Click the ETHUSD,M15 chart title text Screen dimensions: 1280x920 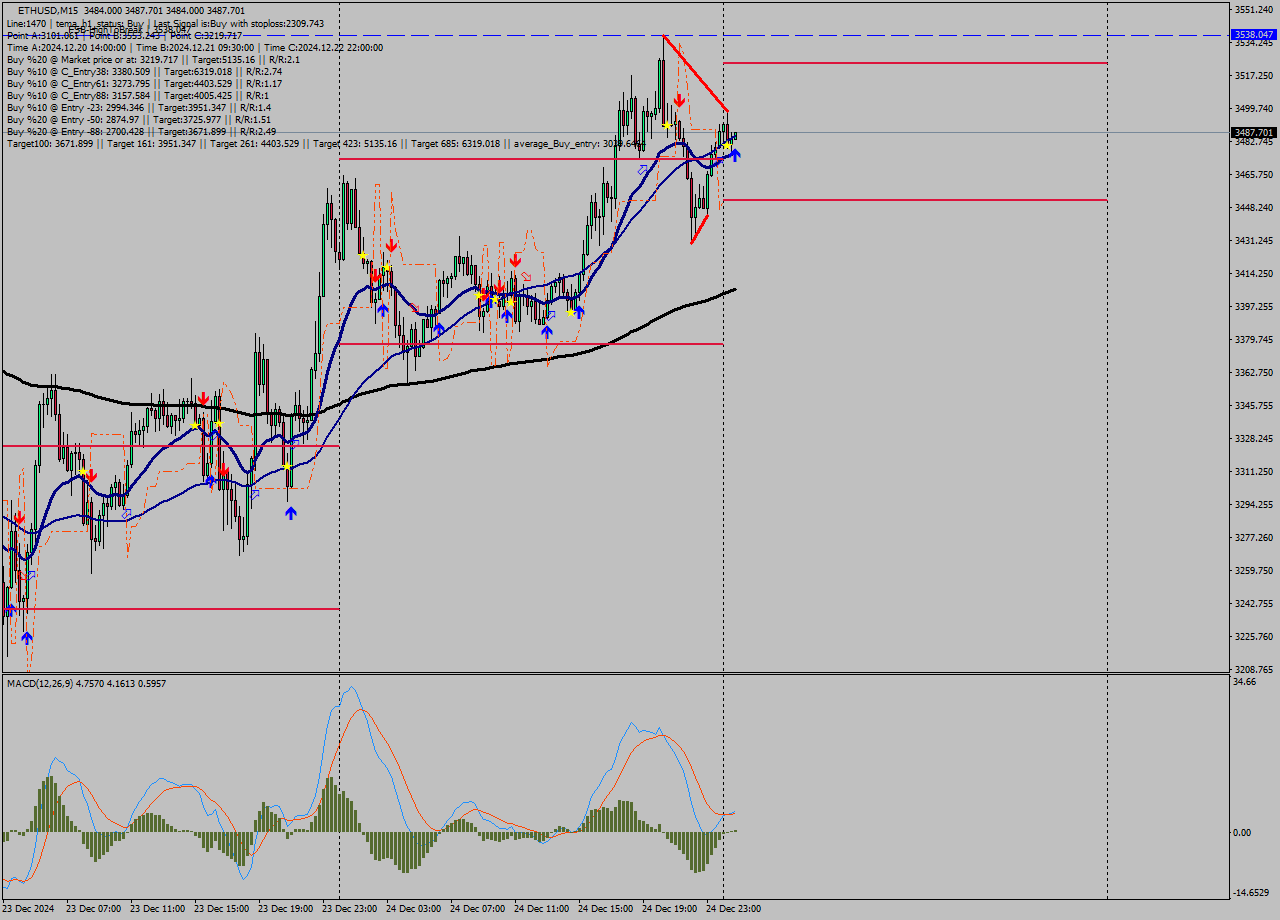pyautogui.click(x=50, y=11)
